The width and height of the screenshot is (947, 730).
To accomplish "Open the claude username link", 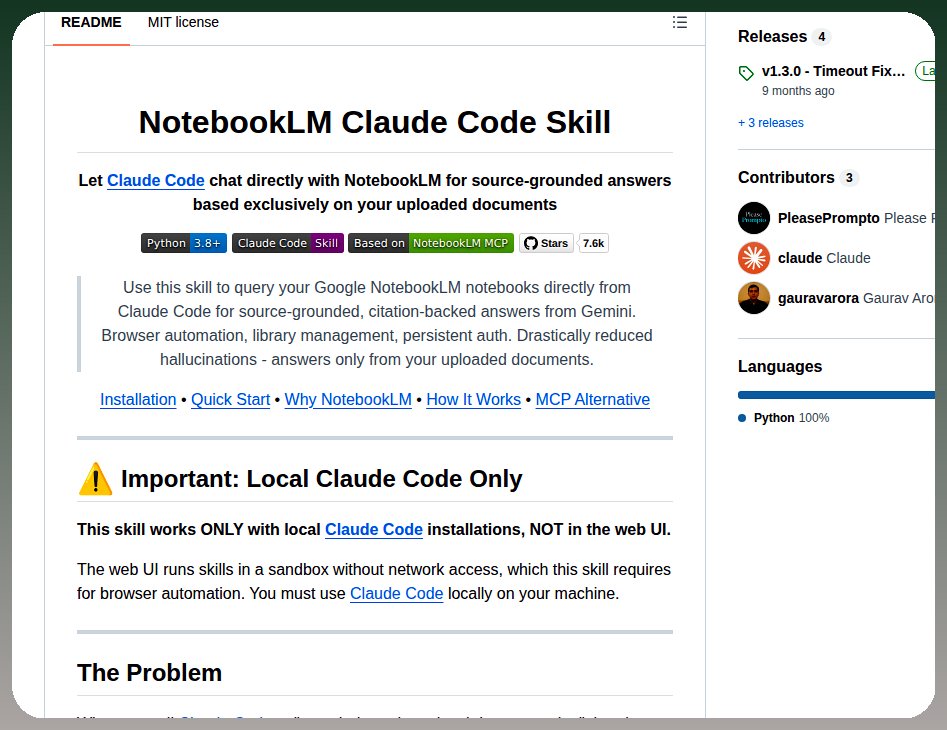I will [800, 258].
